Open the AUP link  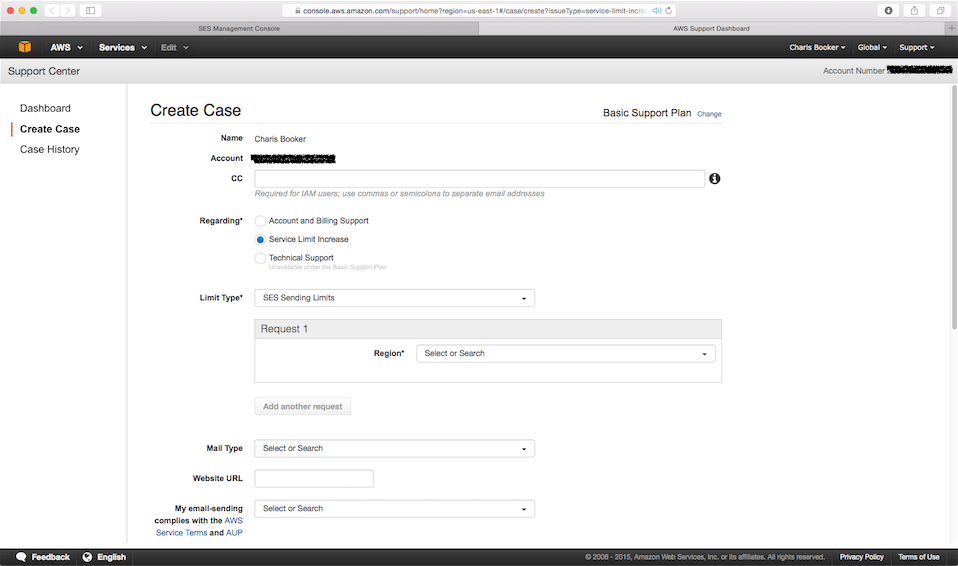pyautogui.click(x=234, y=533)
